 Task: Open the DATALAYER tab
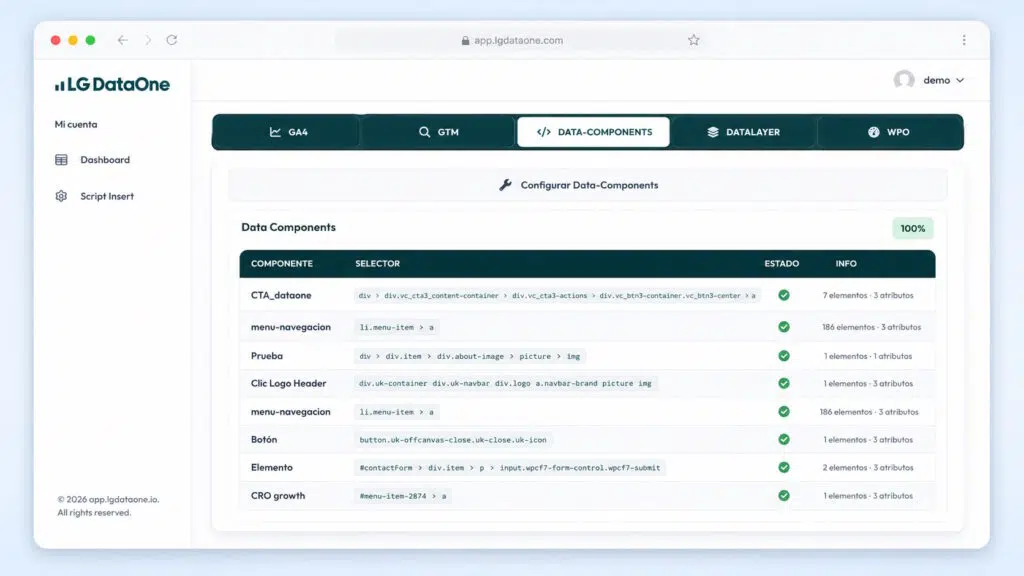pos(743,132)
